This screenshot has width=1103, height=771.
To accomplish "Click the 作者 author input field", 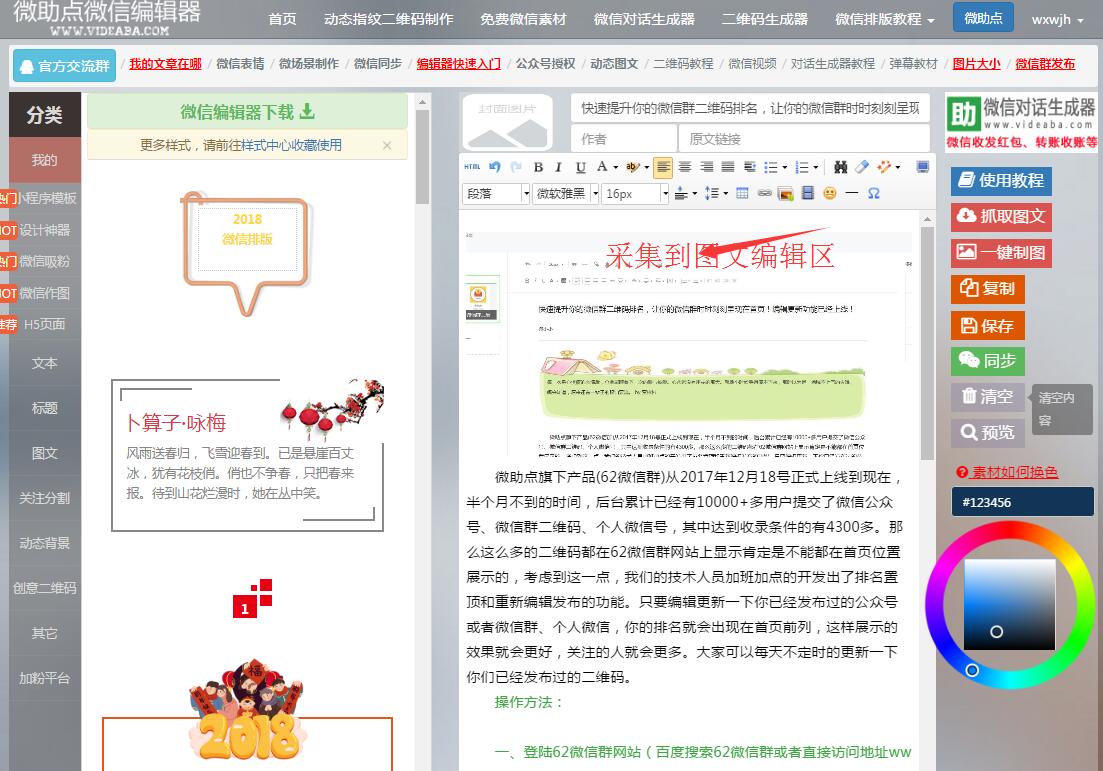I will [622, 139].
